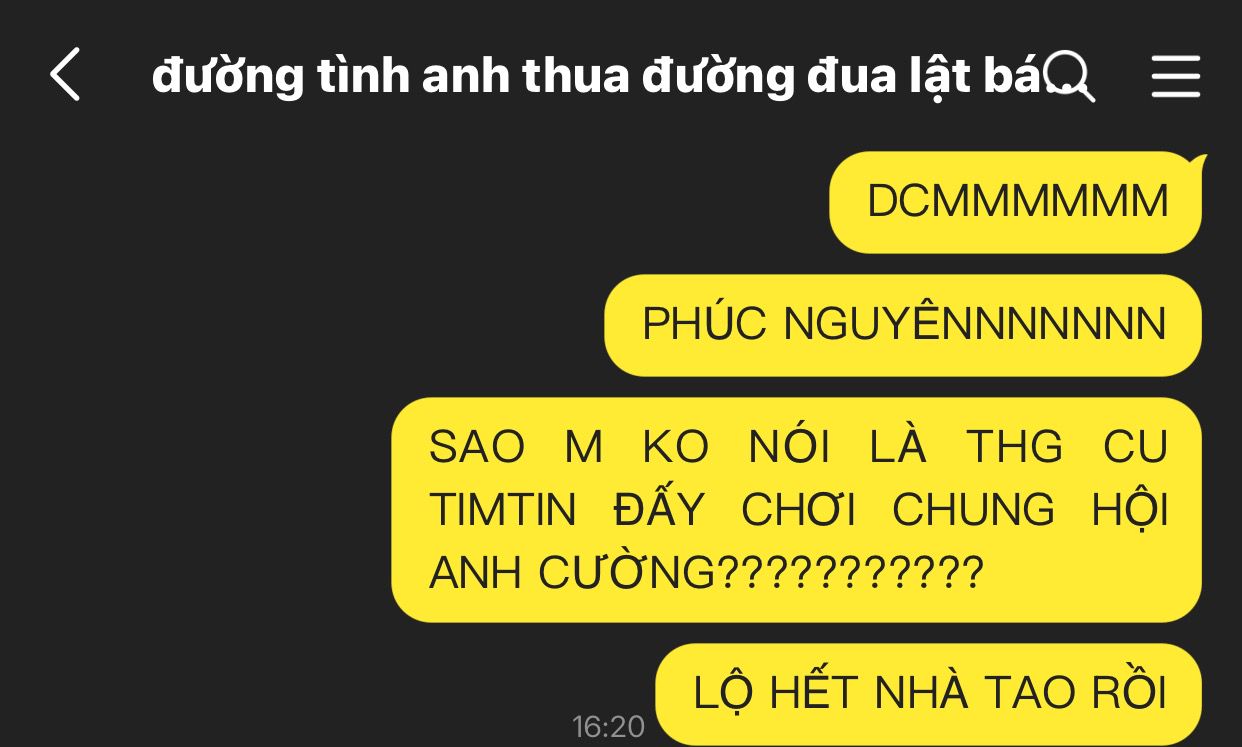
Task: Select the 'SAO M KO NÓI LÀ' message
Action: pos(797,510)
